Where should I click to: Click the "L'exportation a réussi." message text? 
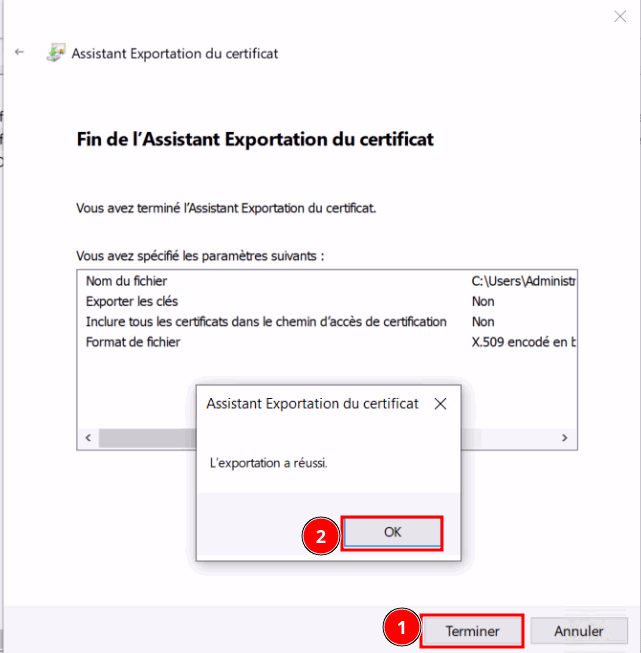click(x=269, y=463)
